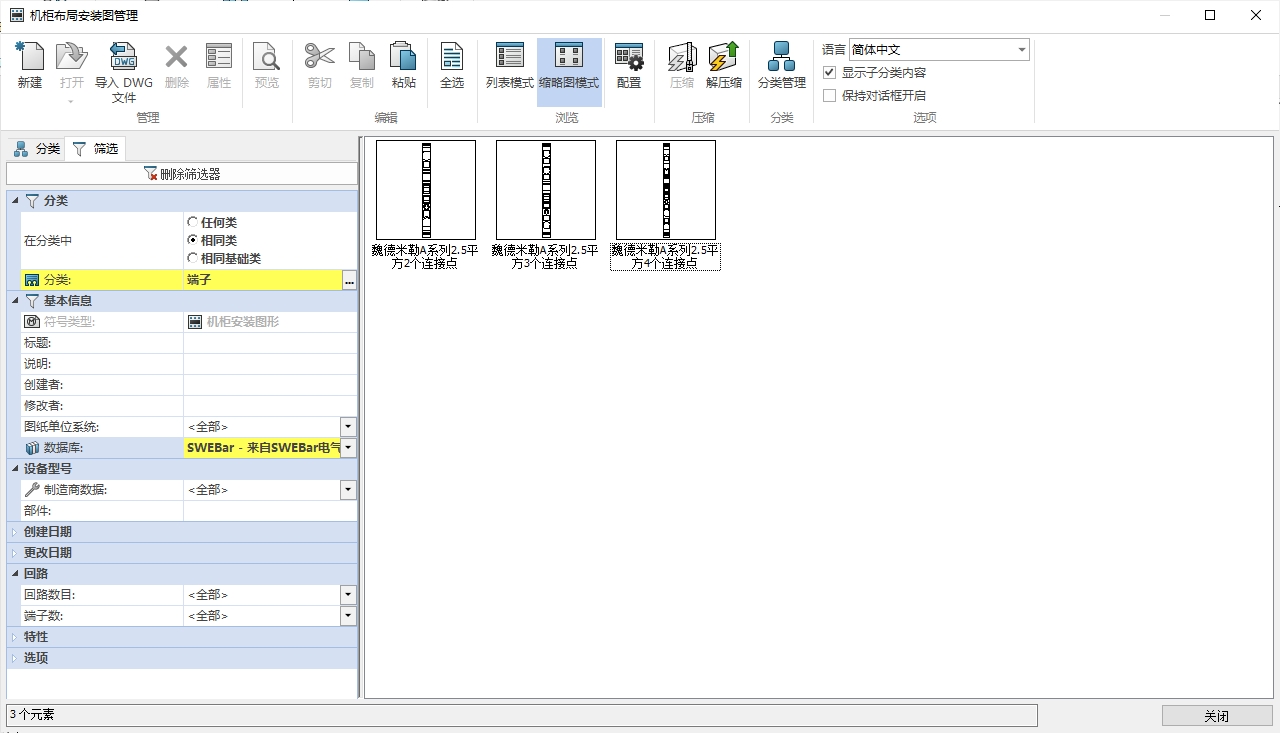Open classification management (分类管理)
Screen dimensions: 1280x733
(x=781, y=65)
